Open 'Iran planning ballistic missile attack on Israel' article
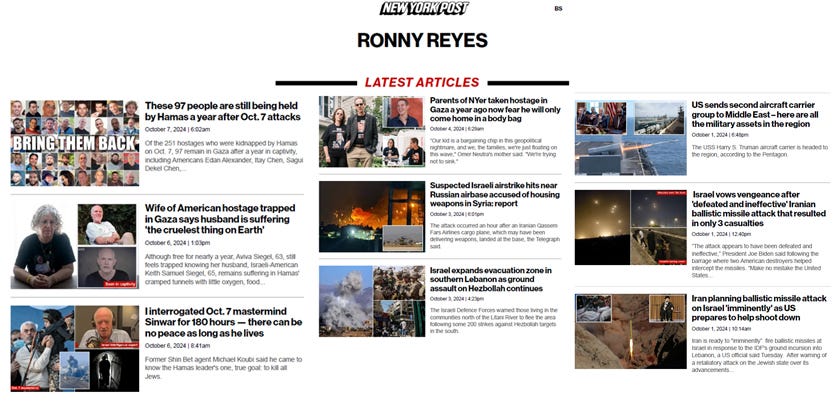 coord(759,308)
